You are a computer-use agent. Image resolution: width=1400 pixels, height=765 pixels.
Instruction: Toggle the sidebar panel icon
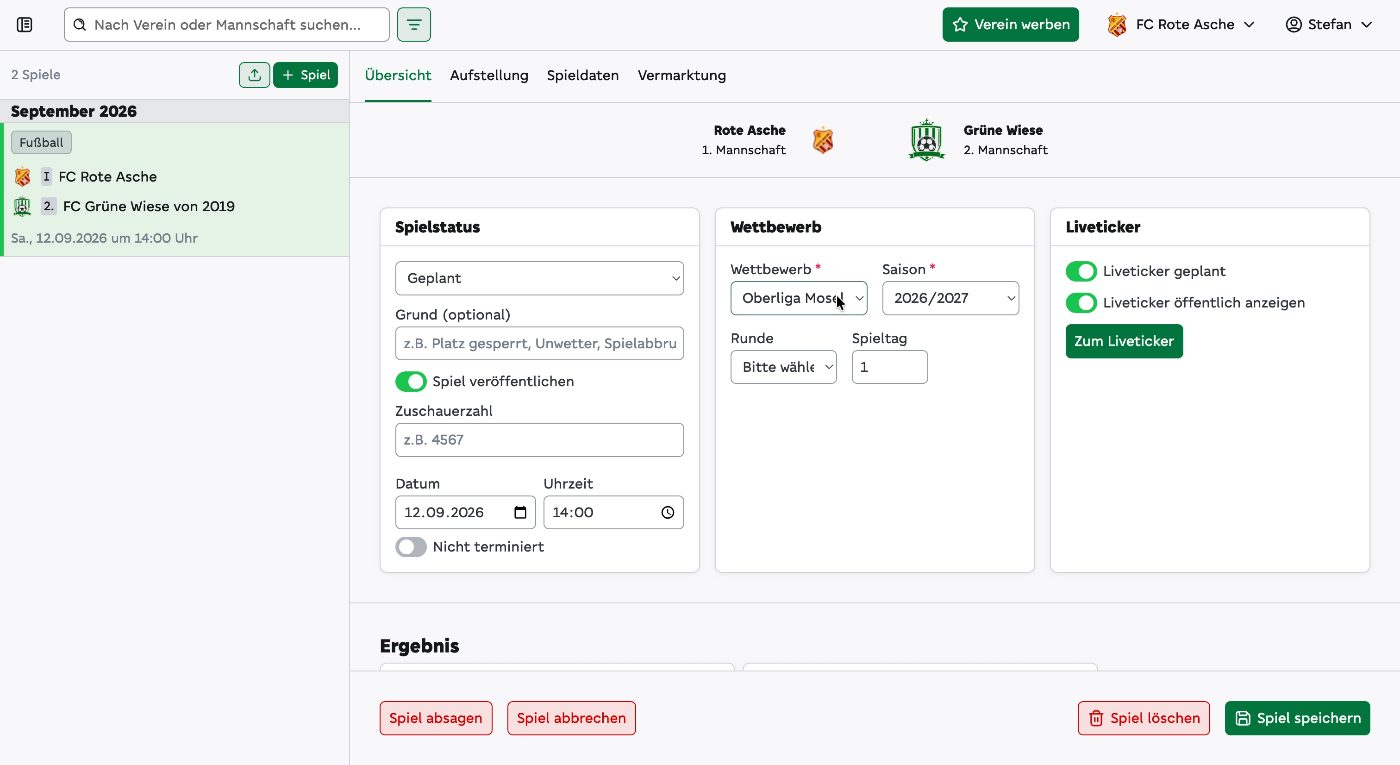pyautogui.click(x=25, y=25)
